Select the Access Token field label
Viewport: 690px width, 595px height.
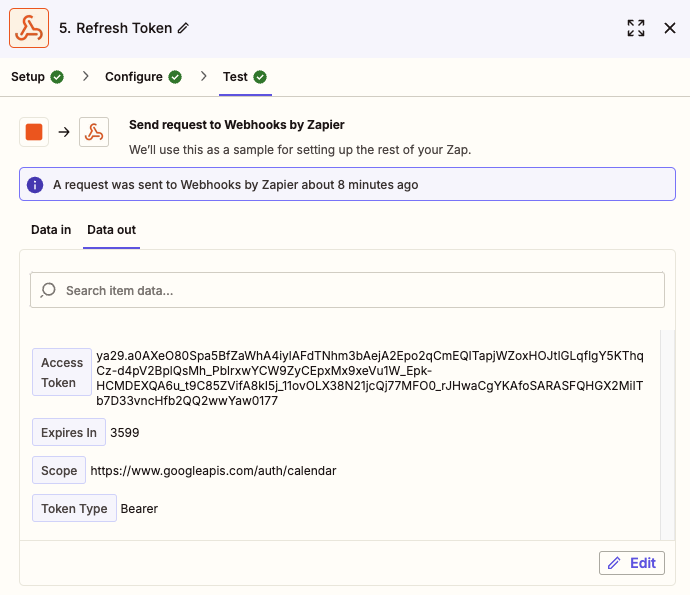click(62, 372)
